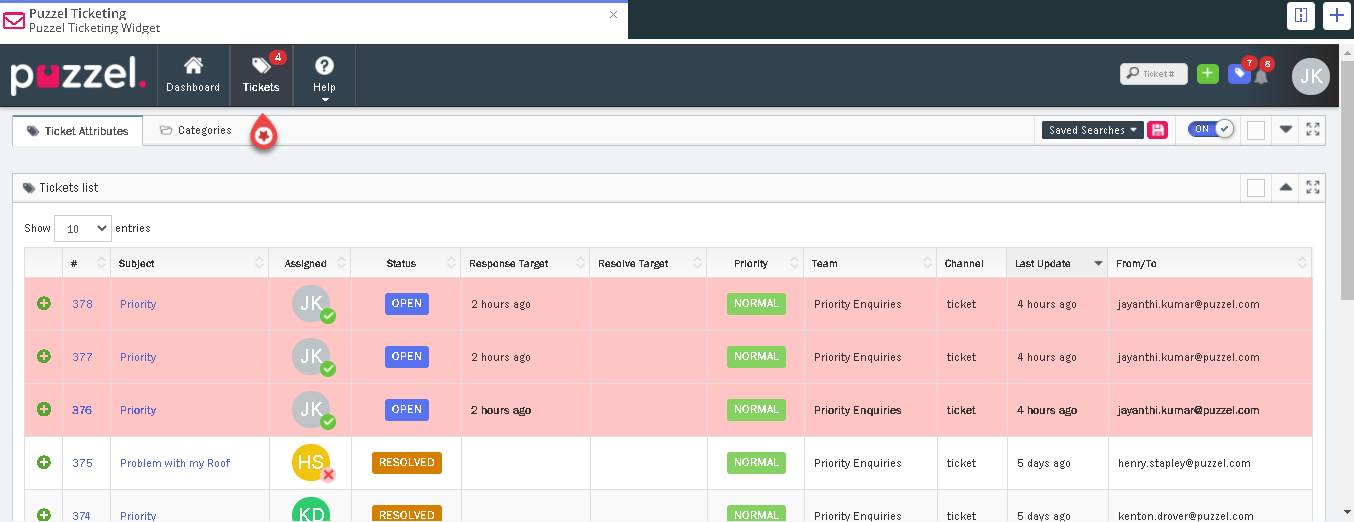This screenshot has height=522, width=1354.
Task: Click the green plus new ticket button
Action: coord(1207,73)
